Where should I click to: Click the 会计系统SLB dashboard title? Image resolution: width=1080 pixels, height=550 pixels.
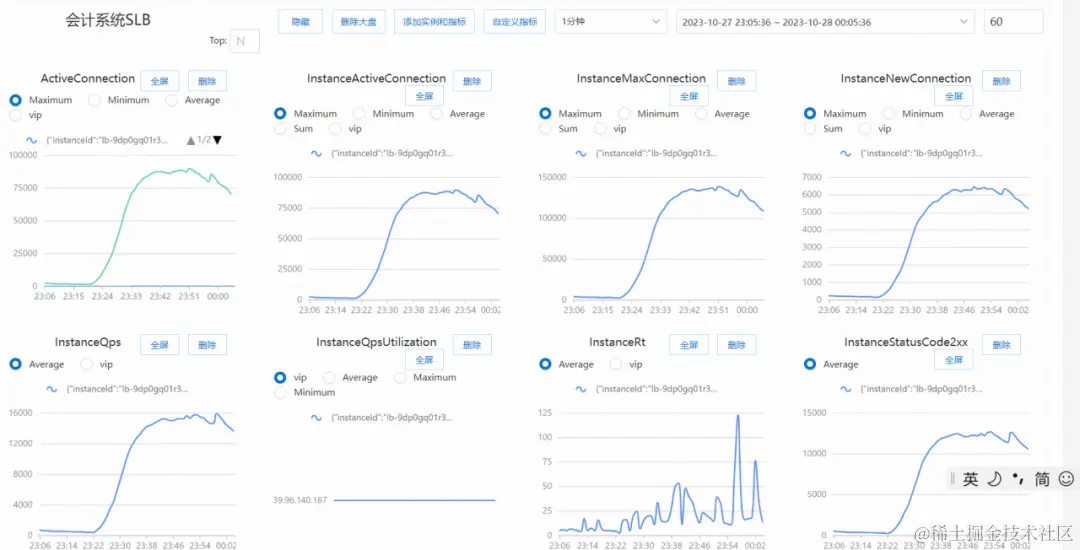(x=108, y=20)
